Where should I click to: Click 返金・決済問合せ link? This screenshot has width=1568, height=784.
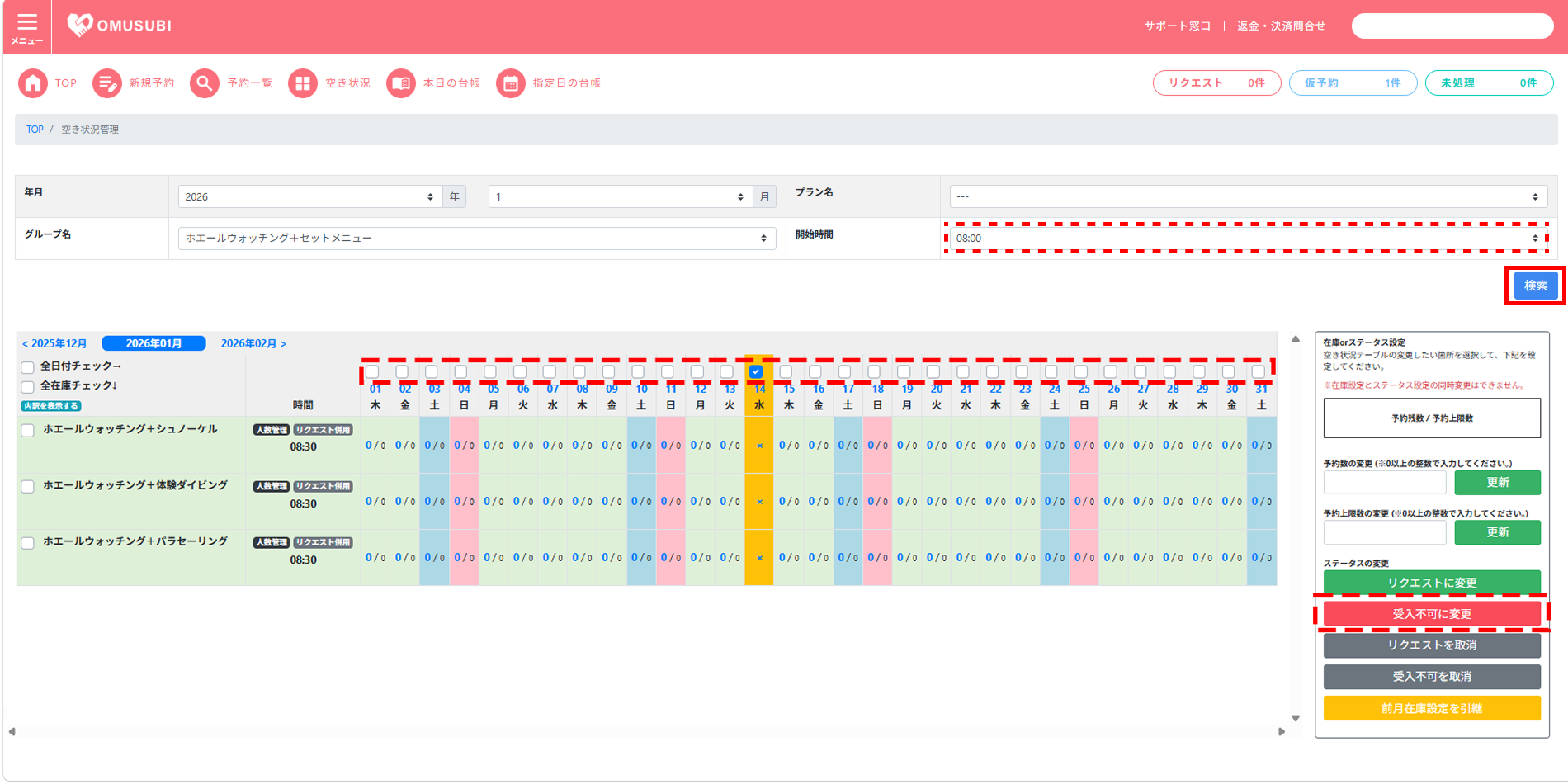click(x=1281, y=26)
